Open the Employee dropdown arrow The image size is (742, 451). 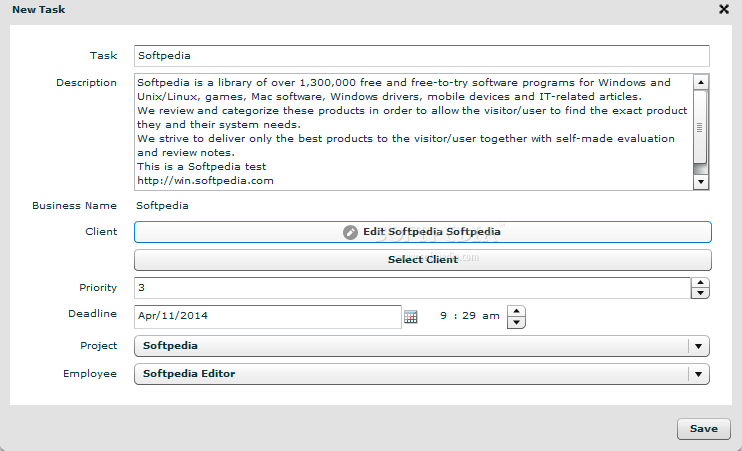[x=698, y=374]
